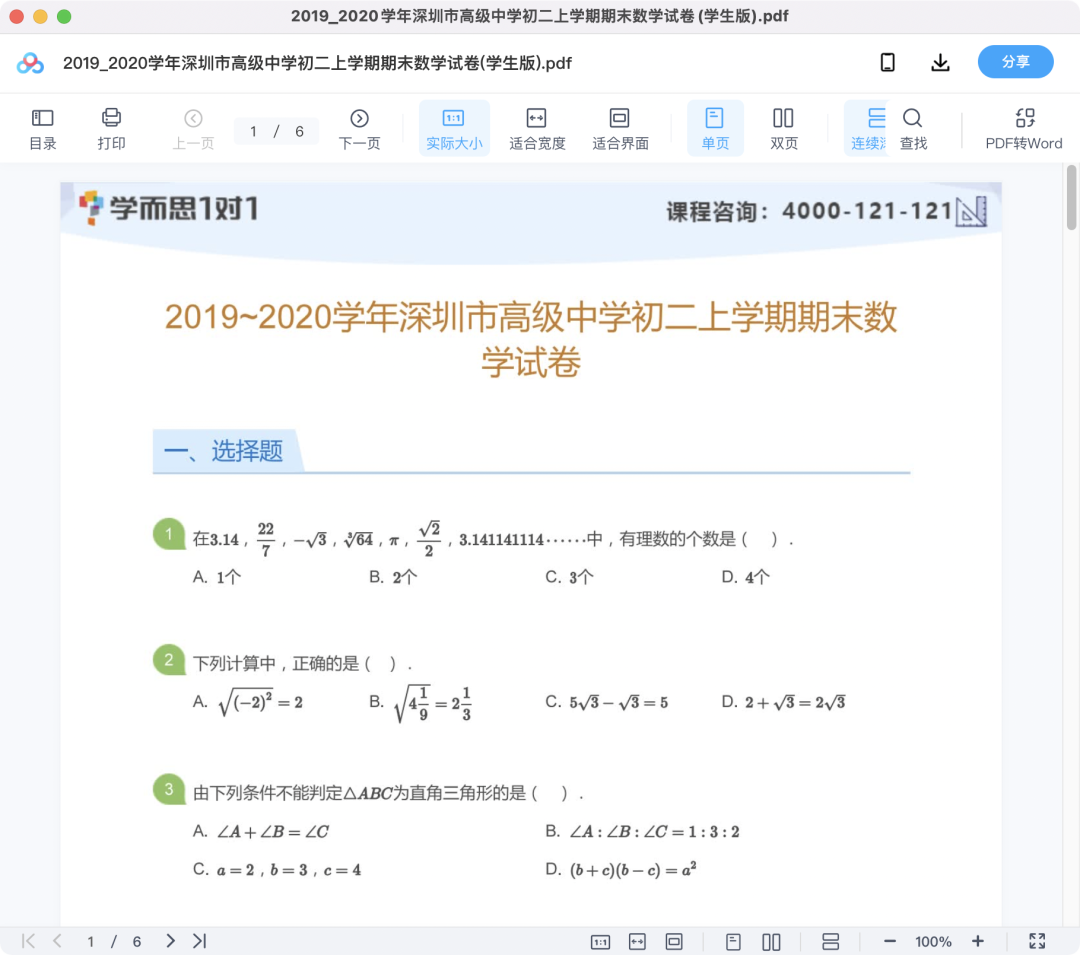Click the document title 2019~2020学年深圳市

(x=531, y=339)
